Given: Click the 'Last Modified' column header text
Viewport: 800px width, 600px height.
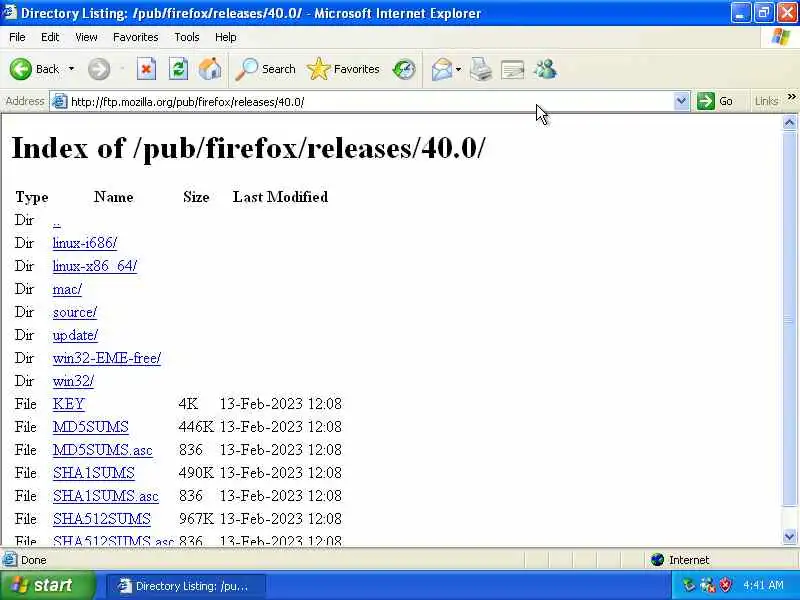Looking at the screenshot, I should click(x=281, y=197).
